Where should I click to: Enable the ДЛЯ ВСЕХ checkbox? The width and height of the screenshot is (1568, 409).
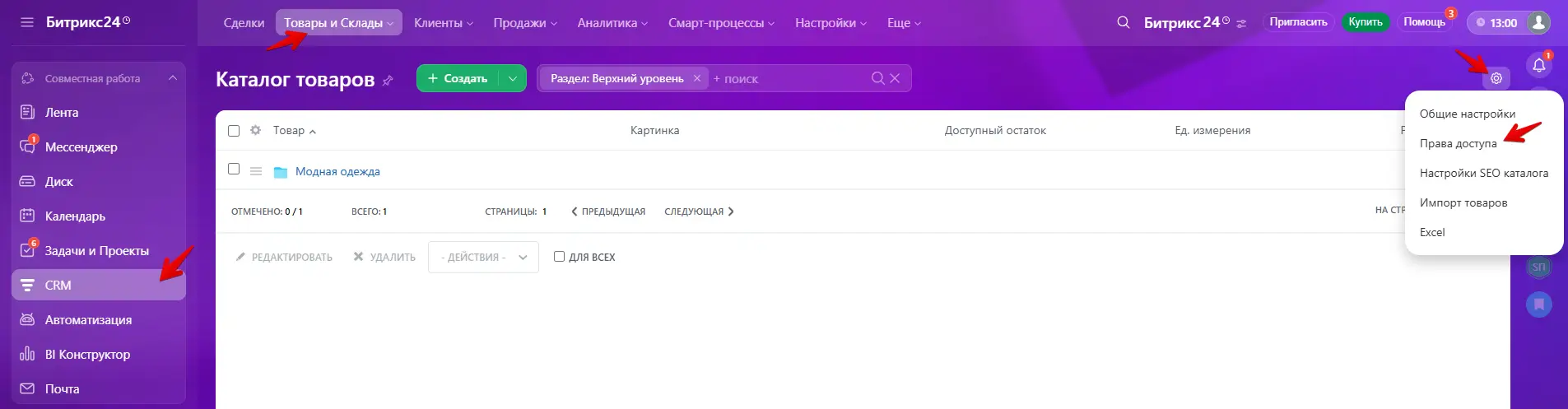[x=559, y=257]
